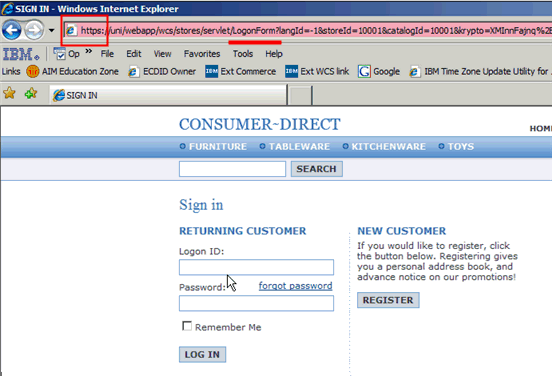Viewport: 552px width, 376px height.
Task: Click the IBM icon beside Ext Commerce
Action: pyautogui.click(x=211, y=71)
